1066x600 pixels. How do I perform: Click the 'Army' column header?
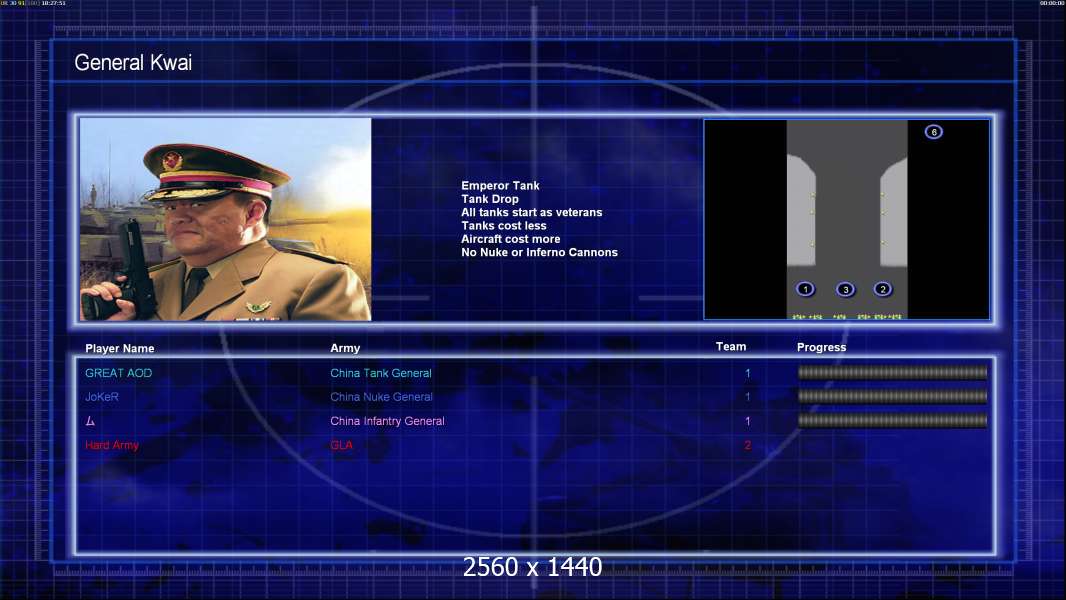[345, 348]
